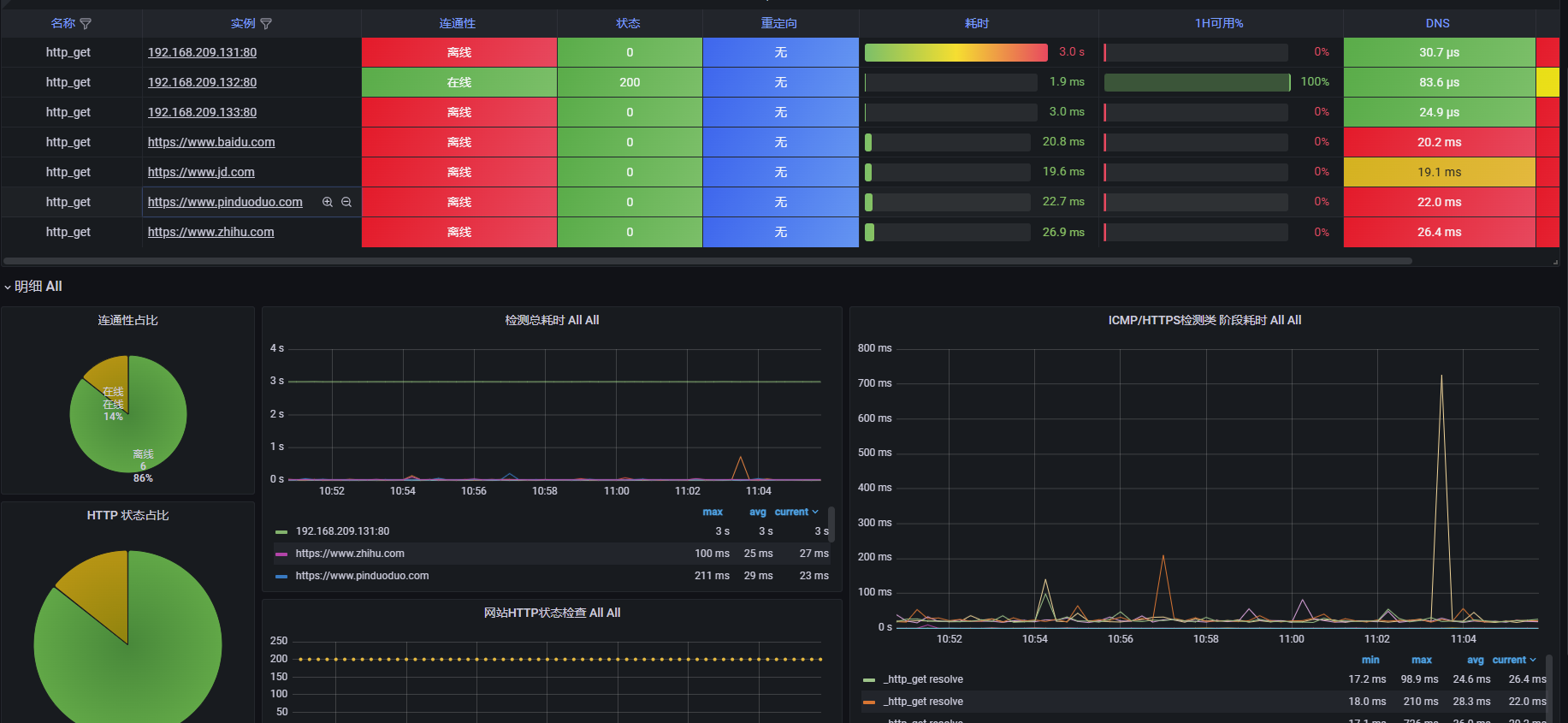Open the https://www.jd.com link
1568x723 pixels.
pyautogui.click(x=201, y=172)
